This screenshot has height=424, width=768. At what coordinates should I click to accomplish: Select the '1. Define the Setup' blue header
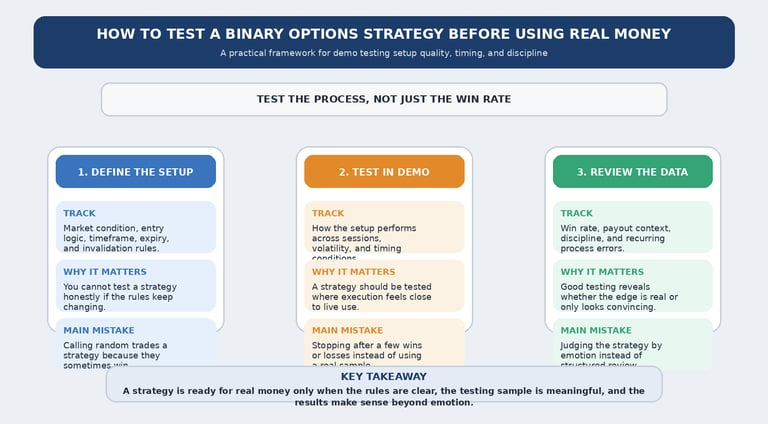pyautogui.click(x=136, y=172)
